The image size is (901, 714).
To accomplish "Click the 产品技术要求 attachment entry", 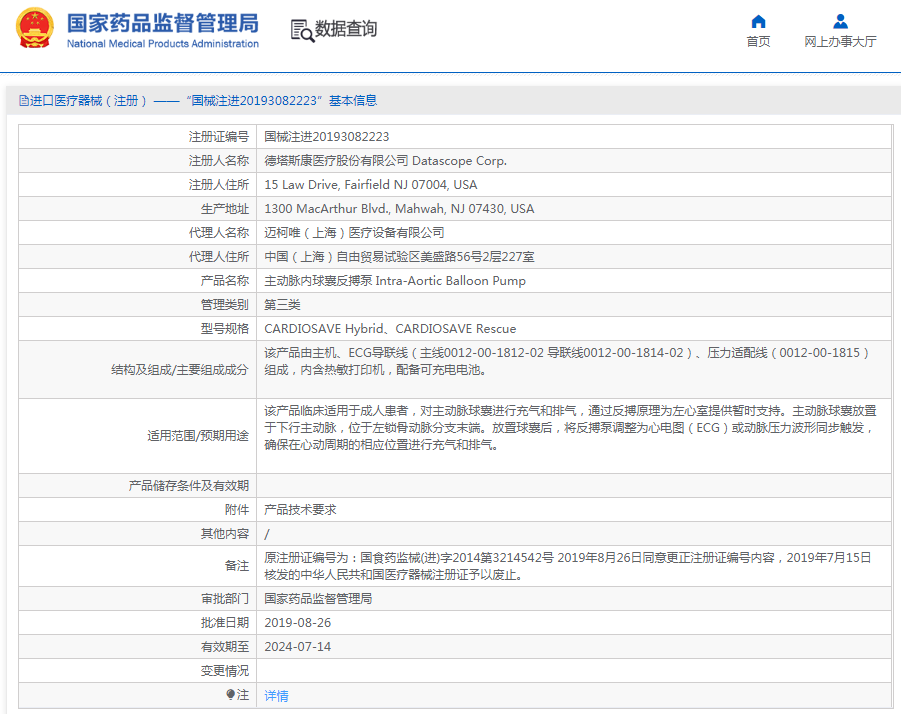I will pos(300,510).
